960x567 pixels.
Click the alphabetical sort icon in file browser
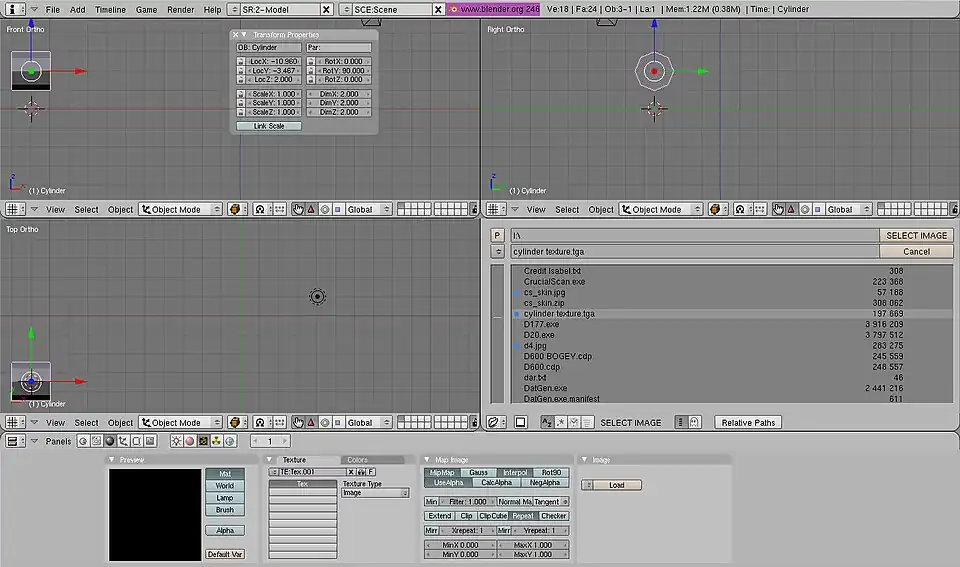coord(547,423)
